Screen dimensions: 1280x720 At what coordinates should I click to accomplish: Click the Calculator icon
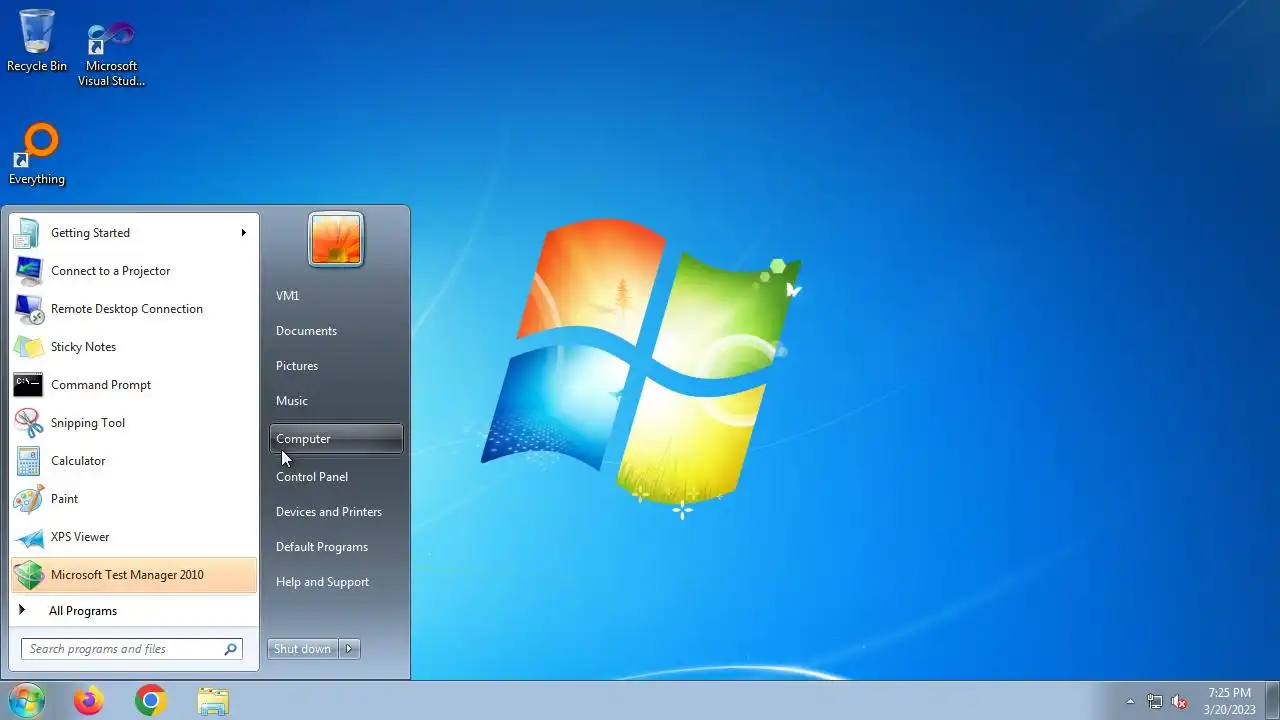click(28, 461)
